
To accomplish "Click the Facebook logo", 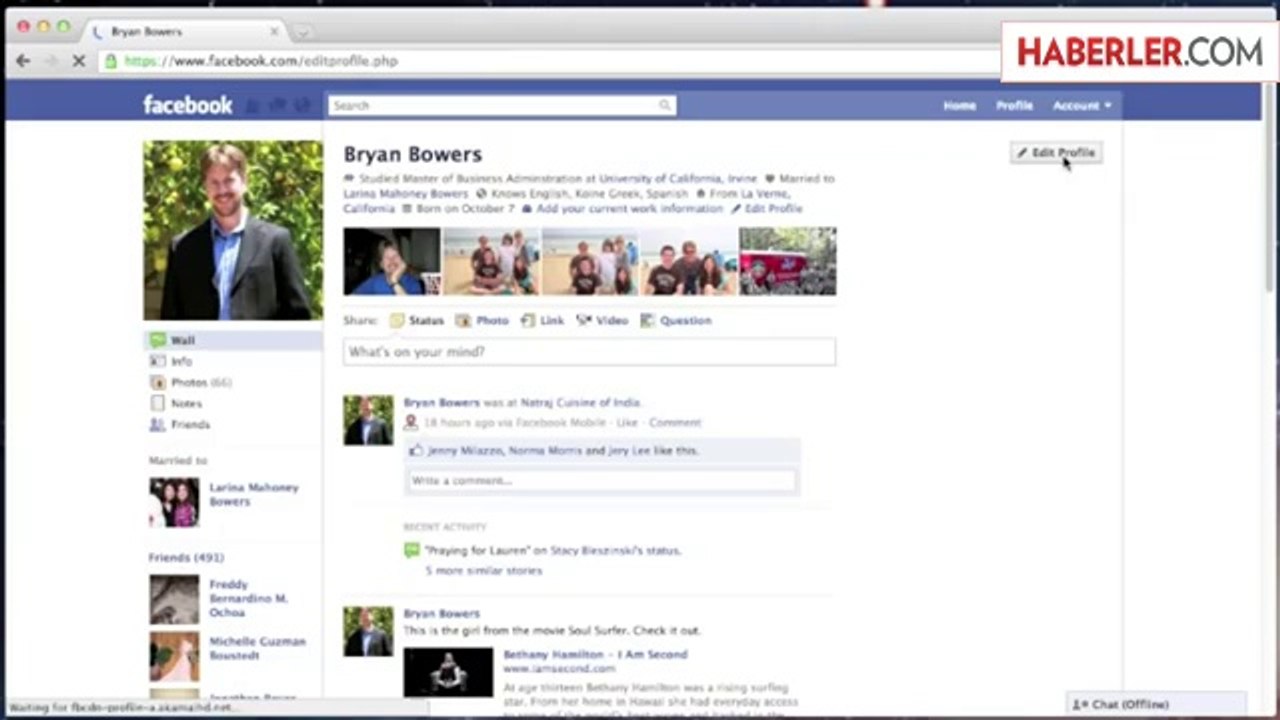I will tap(187, 105).
